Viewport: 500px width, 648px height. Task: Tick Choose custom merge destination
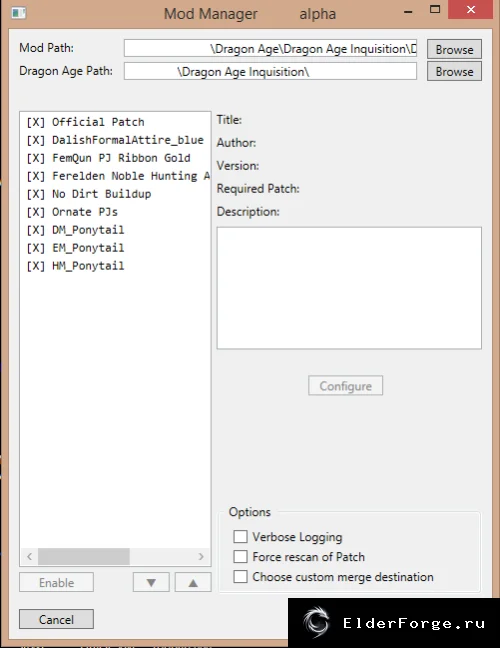240,576
